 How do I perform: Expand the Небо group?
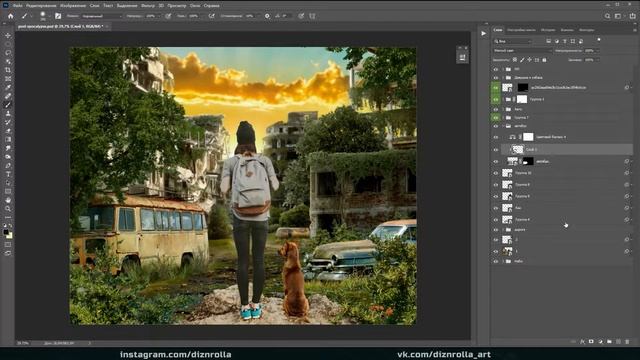pos(503,261)
